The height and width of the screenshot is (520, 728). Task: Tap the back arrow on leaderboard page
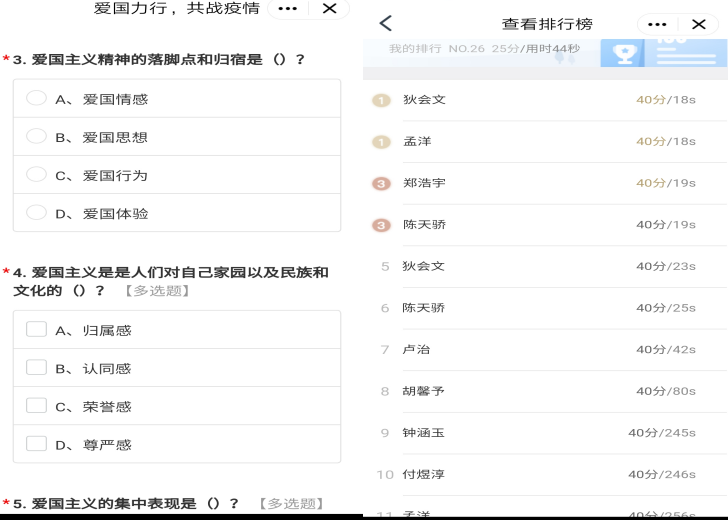pyautogui.click(x=385, y=23)
